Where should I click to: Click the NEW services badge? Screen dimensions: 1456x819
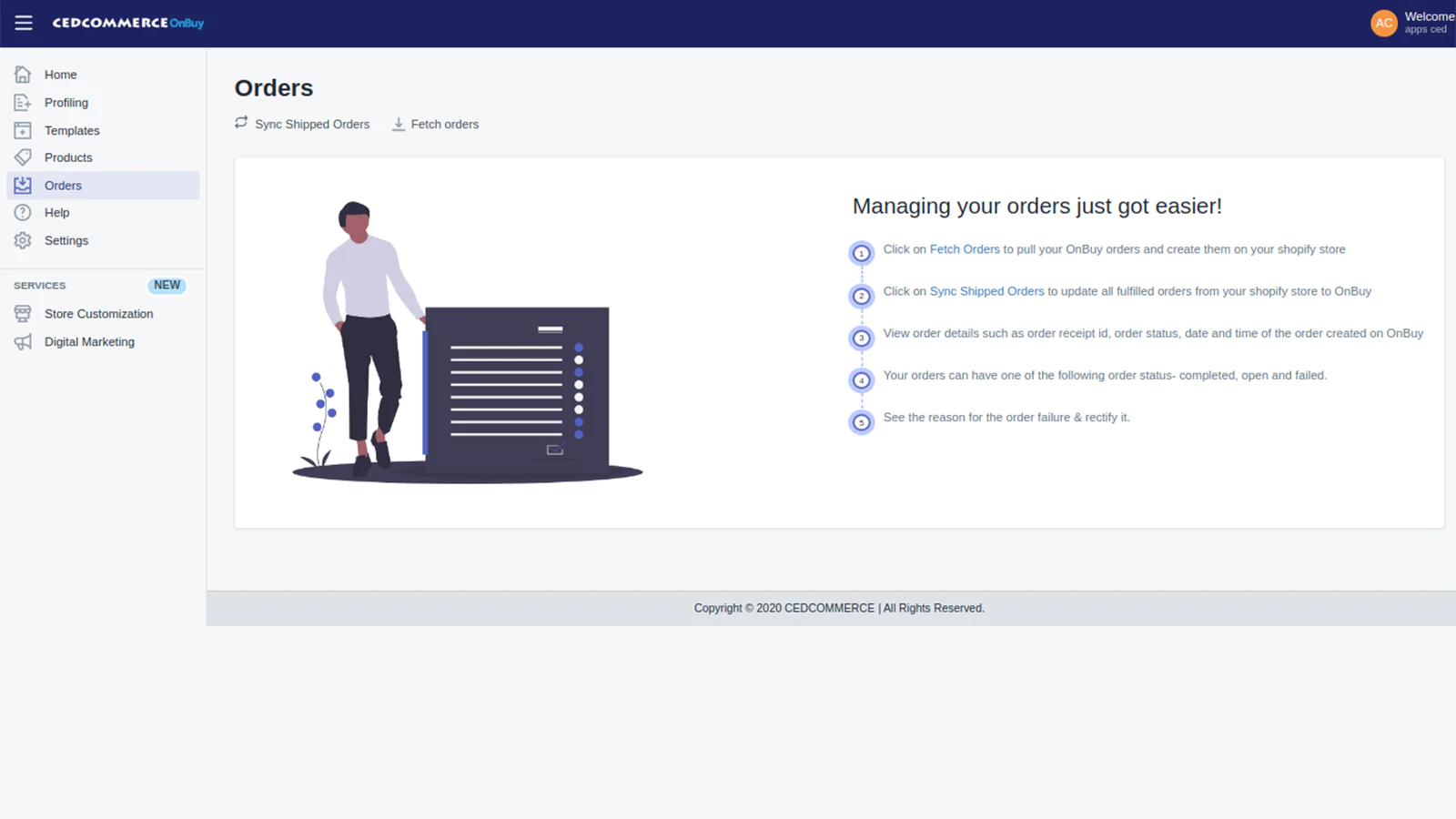click(167, 285)
